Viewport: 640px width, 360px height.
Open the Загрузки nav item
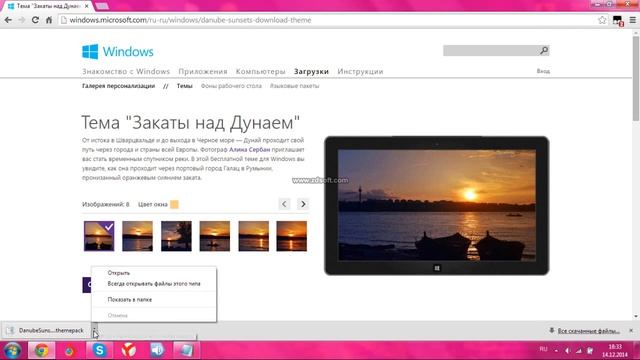(x=311, y=71)
